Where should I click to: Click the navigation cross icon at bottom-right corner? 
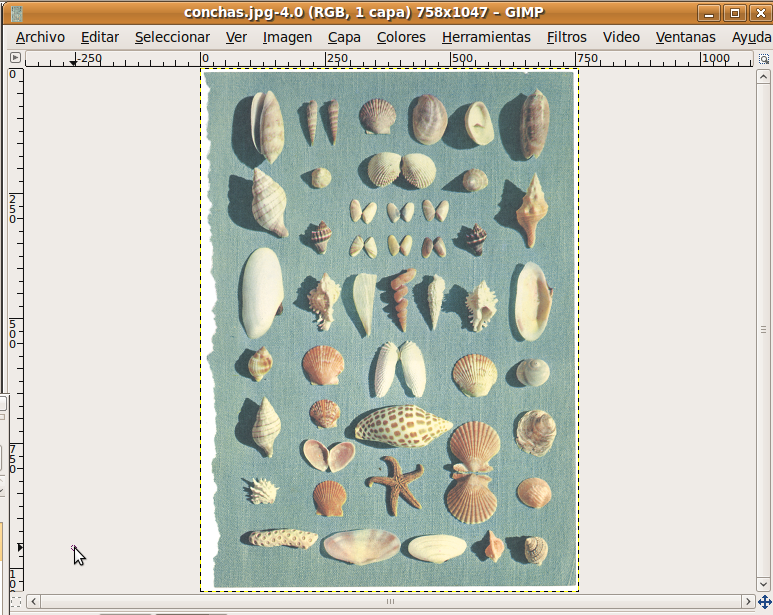(765, 601)
